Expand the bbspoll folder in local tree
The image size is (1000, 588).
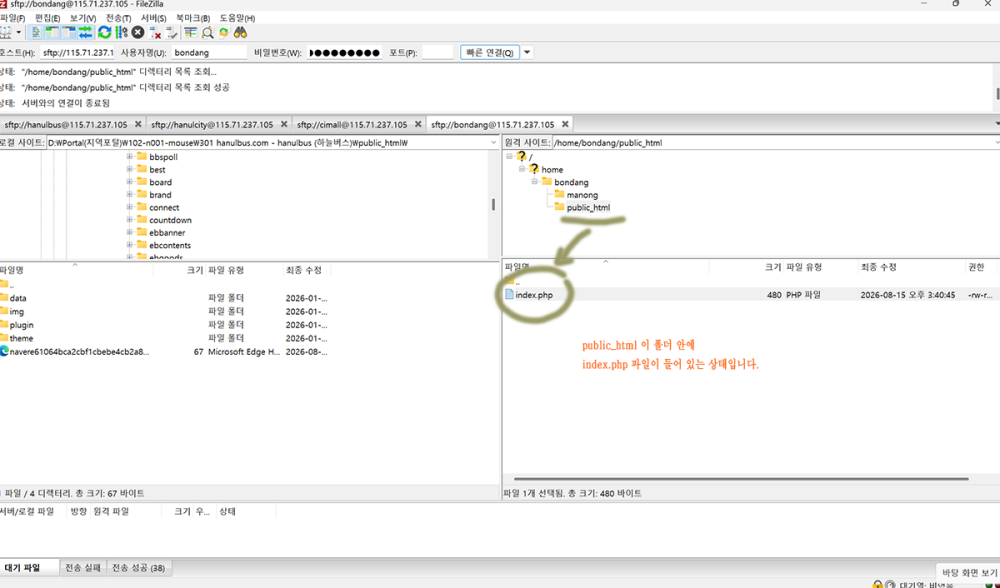[x=129, y=157]
